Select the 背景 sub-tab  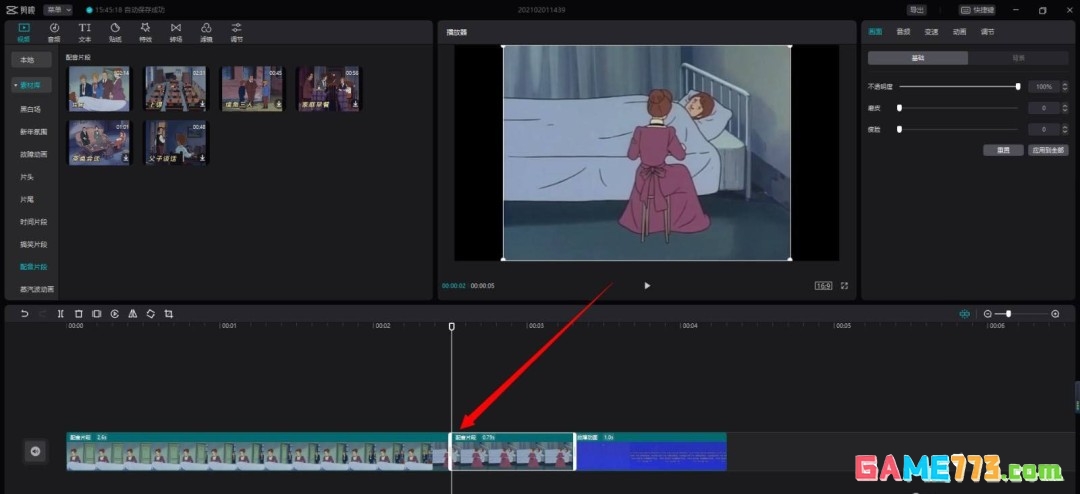click(x=1018, y=59)
